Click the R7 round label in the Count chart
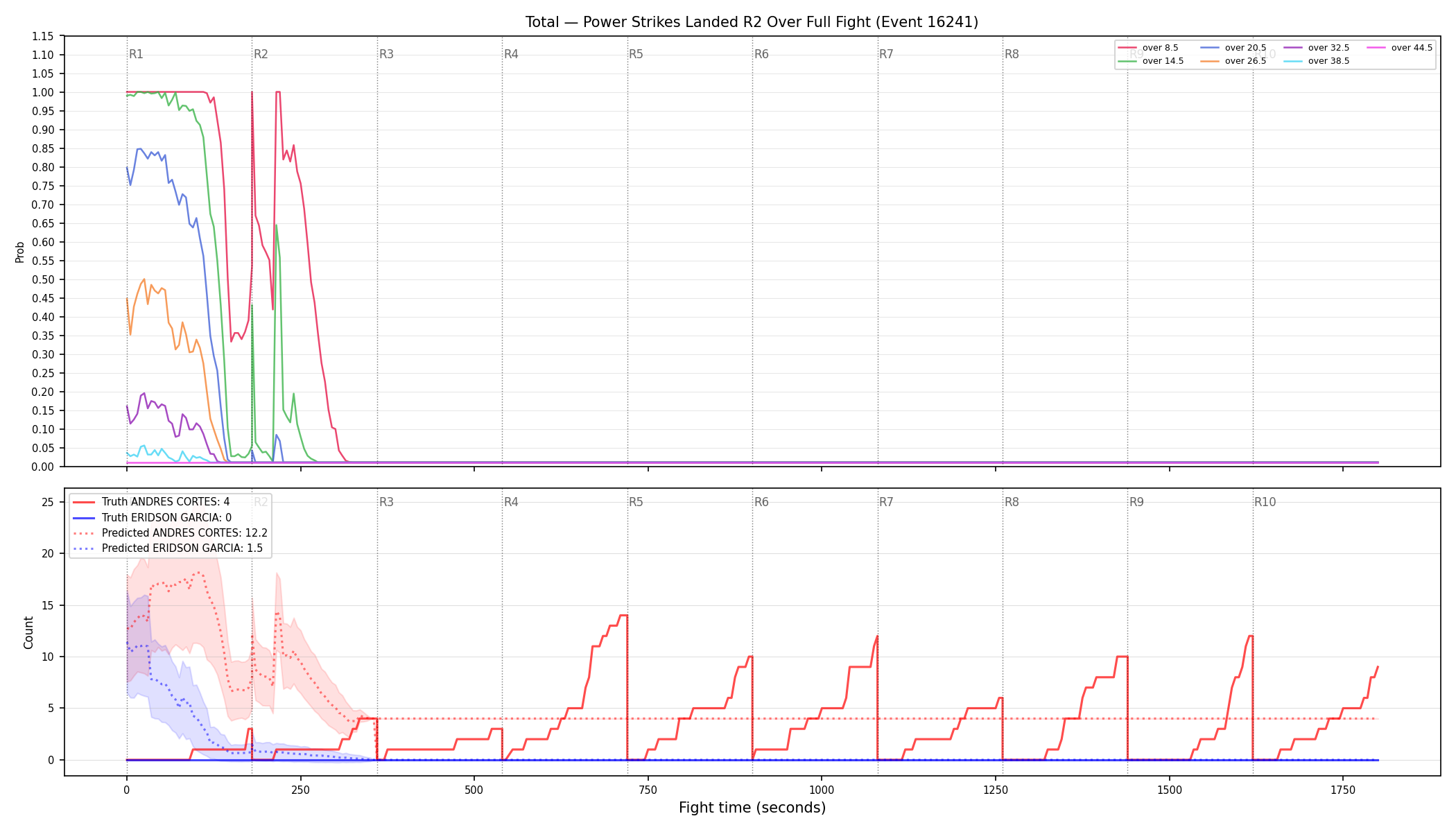Image resolution: width=1456 pixels, height=832 pixels. click(x=886, y=502)
